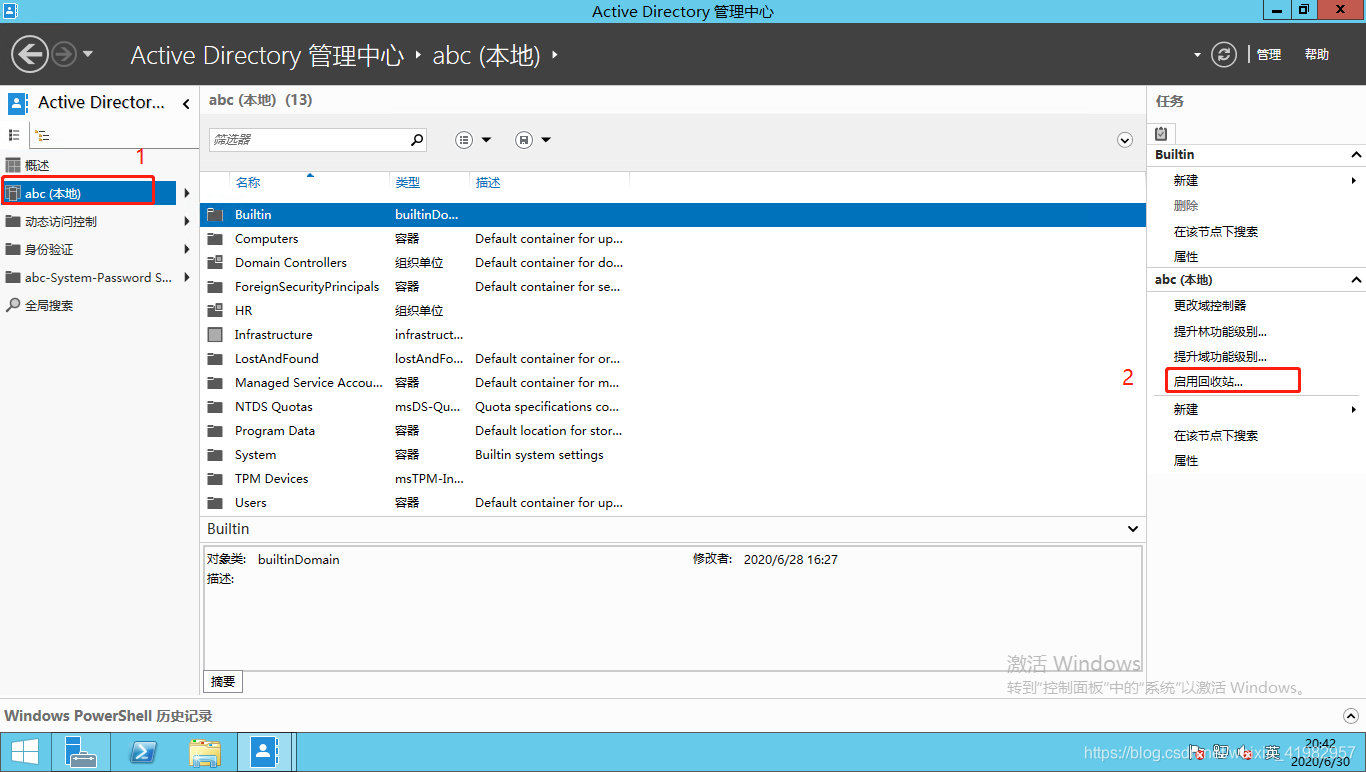The height and width of the screenshot is (772, 1366).
Task: Select the Users container folder icon
Action: point(215,502)
